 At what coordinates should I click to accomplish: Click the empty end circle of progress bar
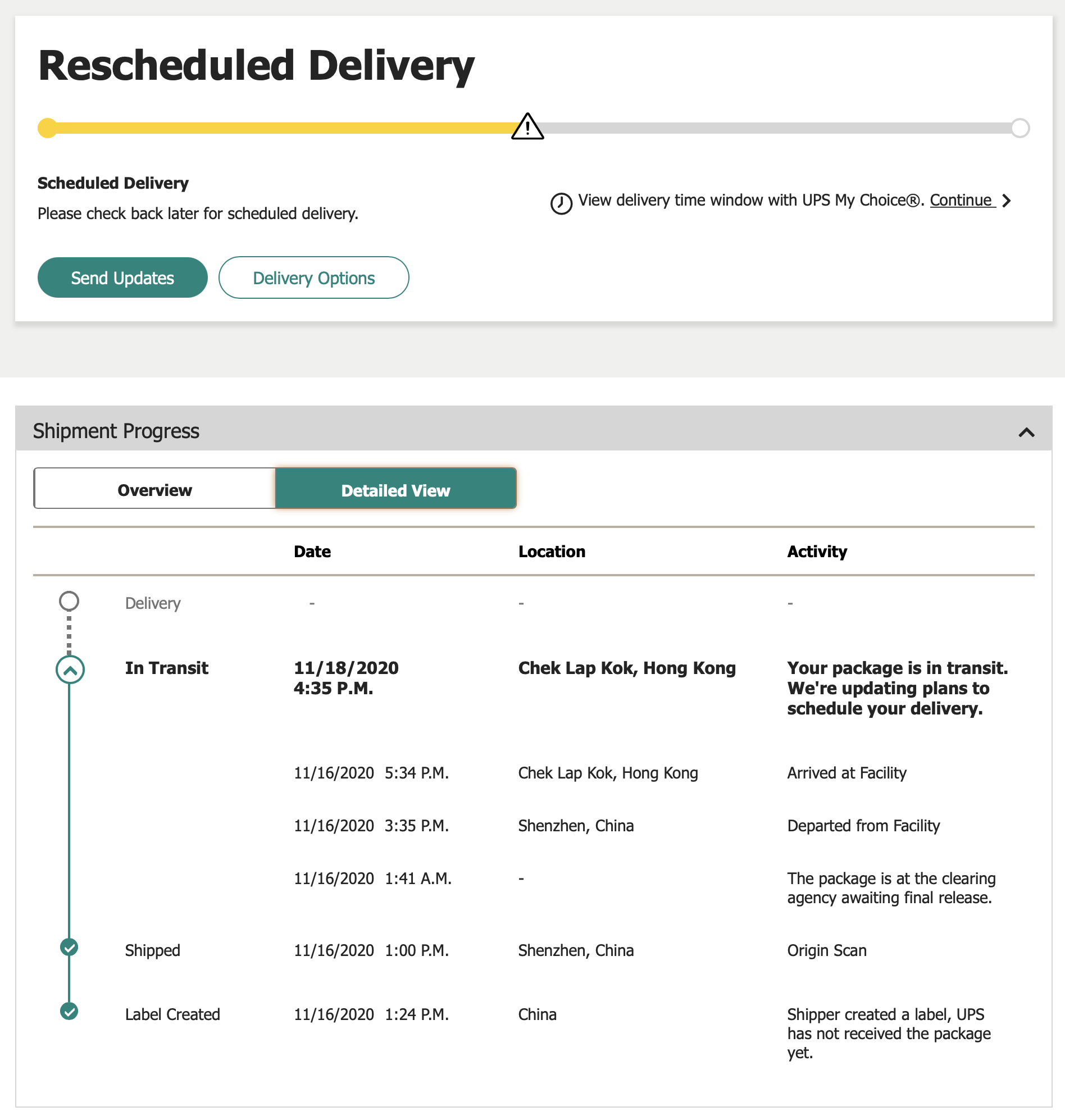1020,128
